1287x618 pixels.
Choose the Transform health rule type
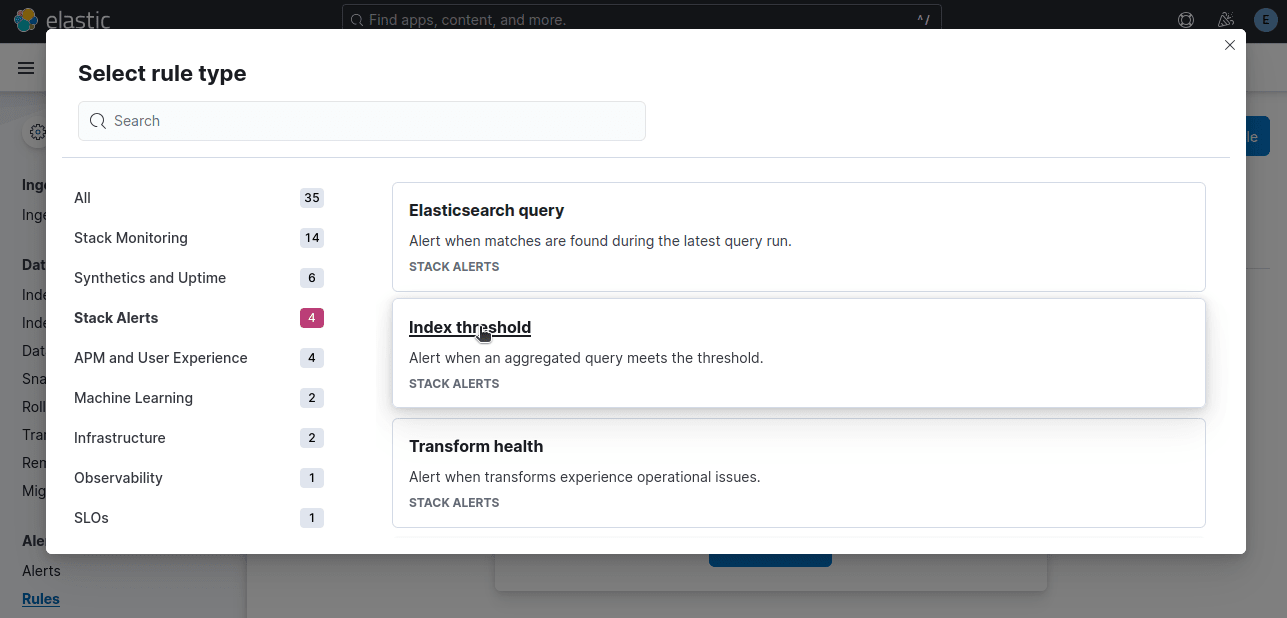coord(799,473)
